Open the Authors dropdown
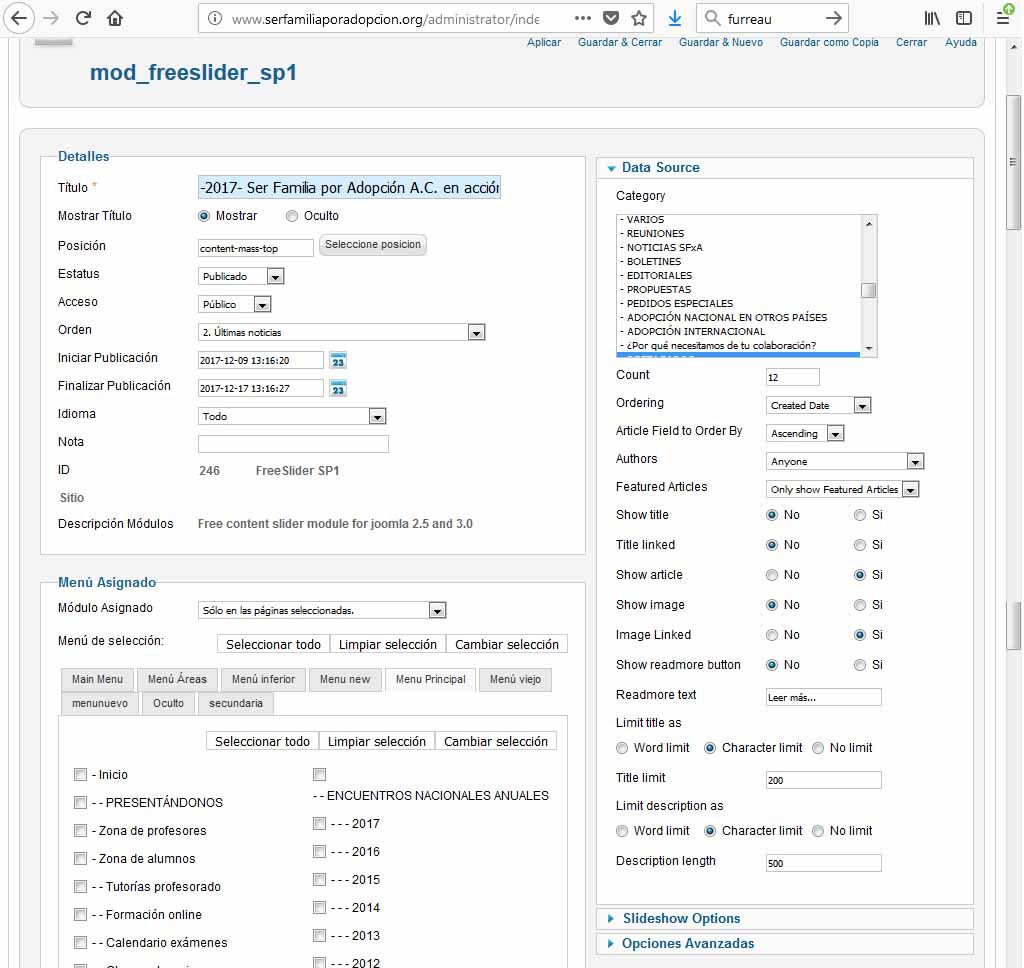 tap(845, 462)
